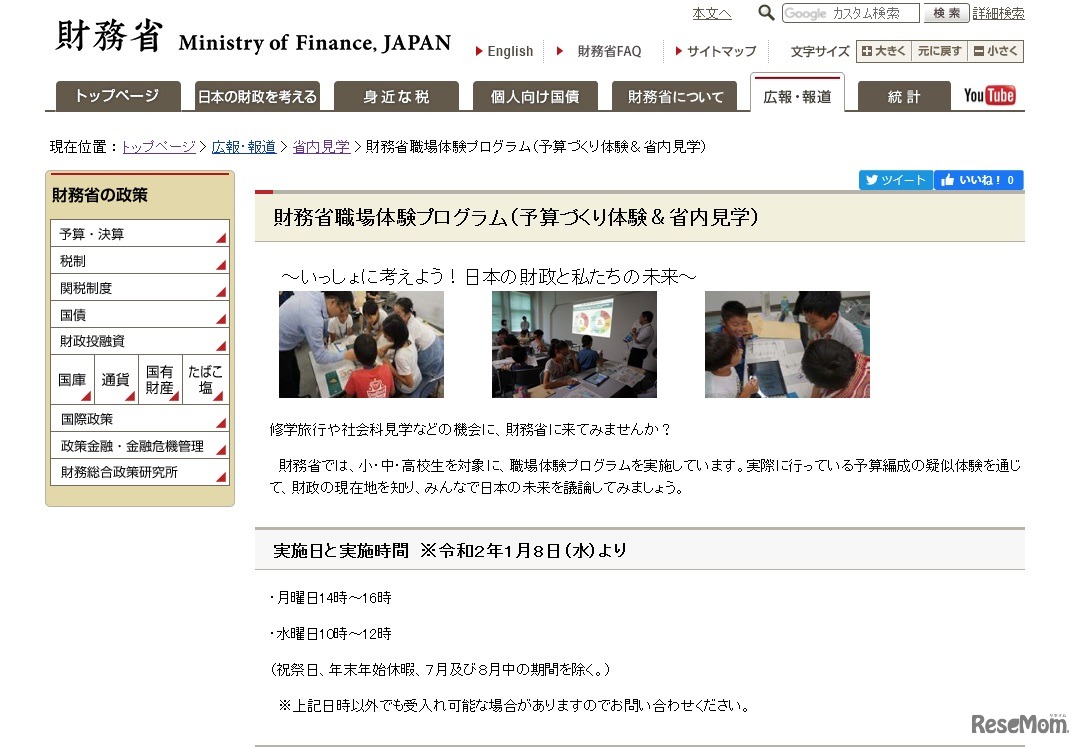Switch to the 広報・報道 tab
The height and width of the screenshot is (747, 1082).
pos(796,95)
